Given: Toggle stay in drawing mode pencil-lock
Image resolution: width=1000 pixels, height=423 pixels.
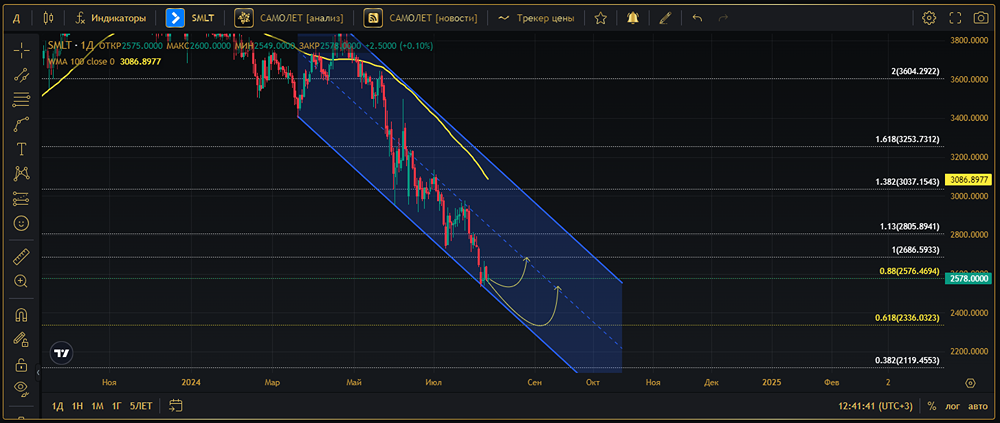Looking at the screenshot, I should (x=21, y=339).
